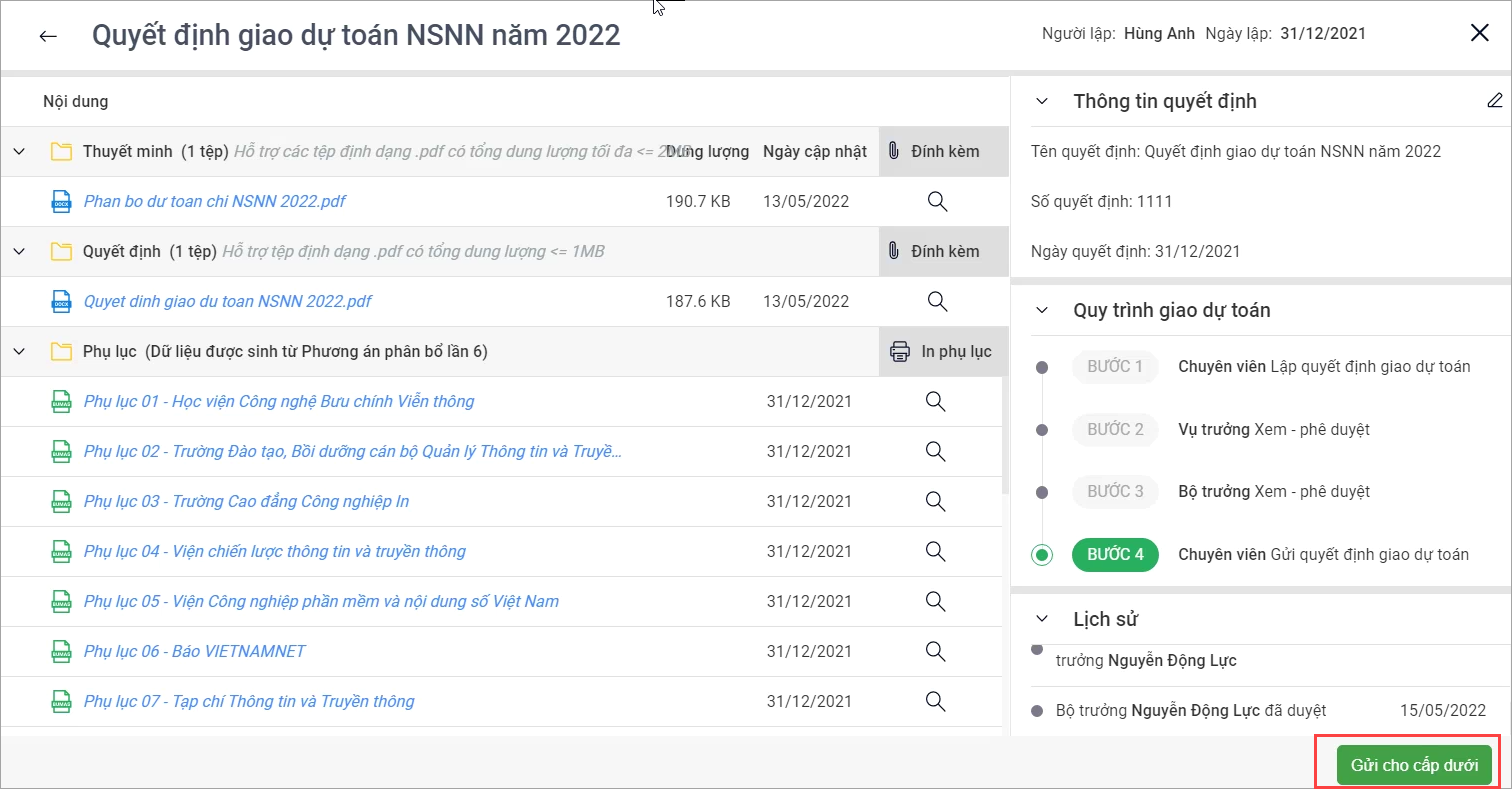This screenshot has height=789, width=1512.
Task: Collapse the Quyết định folder section
Action: coord(19,251)
